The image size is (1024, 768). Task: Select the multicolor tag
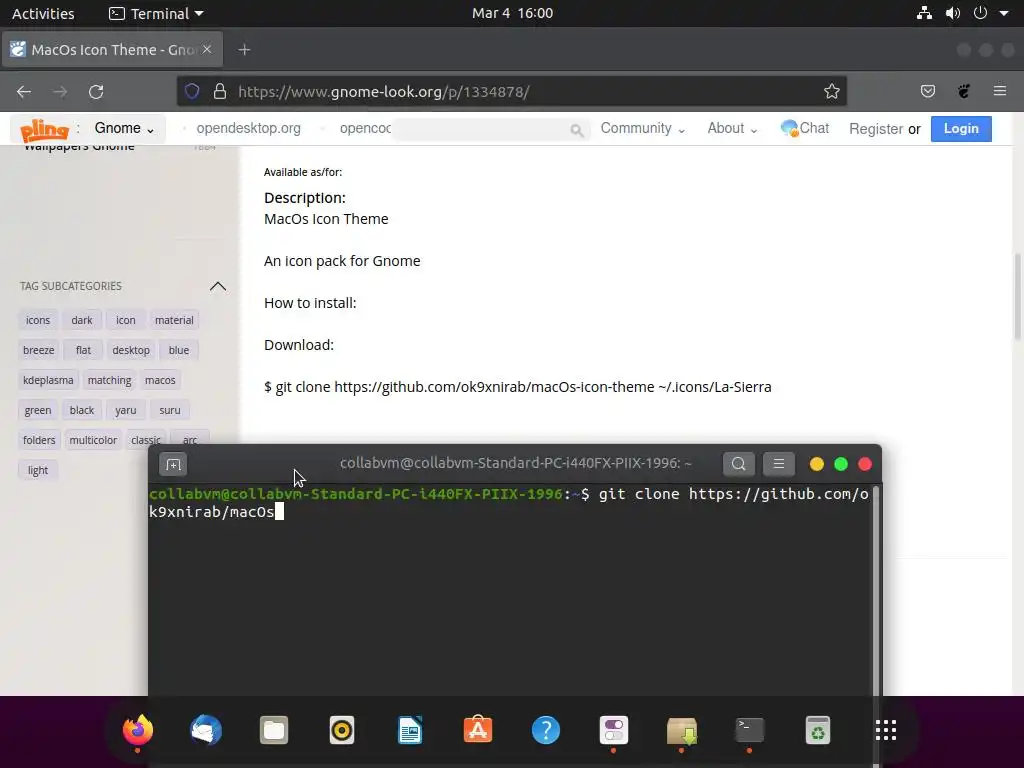click(x=93, y=441)
